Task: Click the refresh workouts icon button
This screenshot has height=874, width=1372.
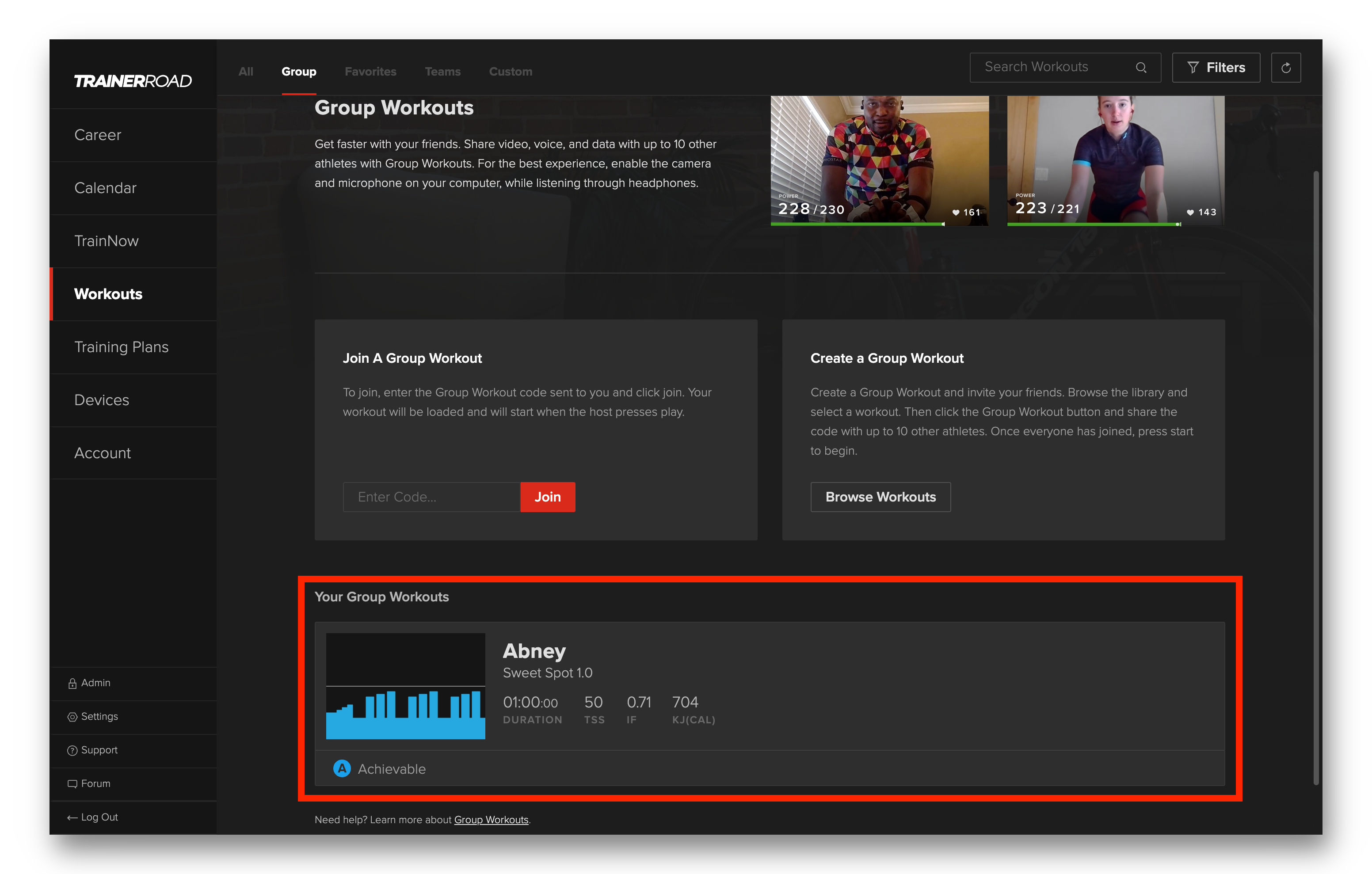Action: coord(1286,68)
